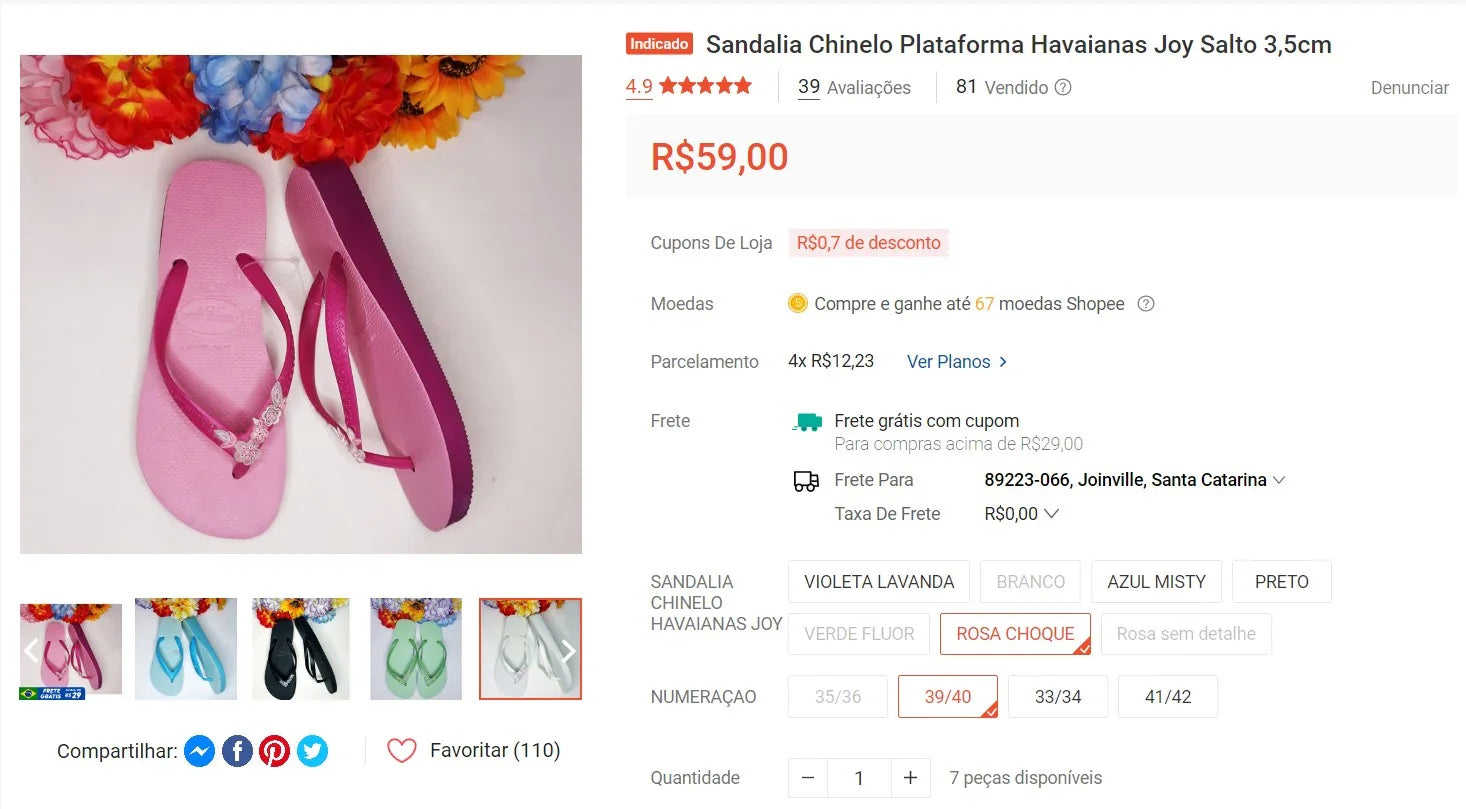Expand Taxa De Frete R$0,00 dropdown

1051,514
